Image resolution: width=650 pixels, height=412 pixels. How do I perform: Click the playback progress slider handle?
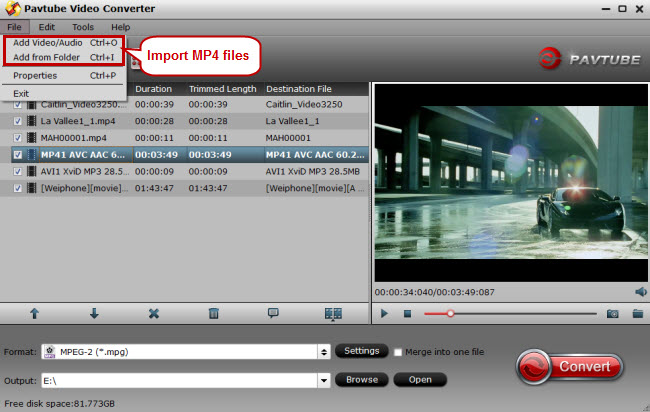click(x=450, y=314)
